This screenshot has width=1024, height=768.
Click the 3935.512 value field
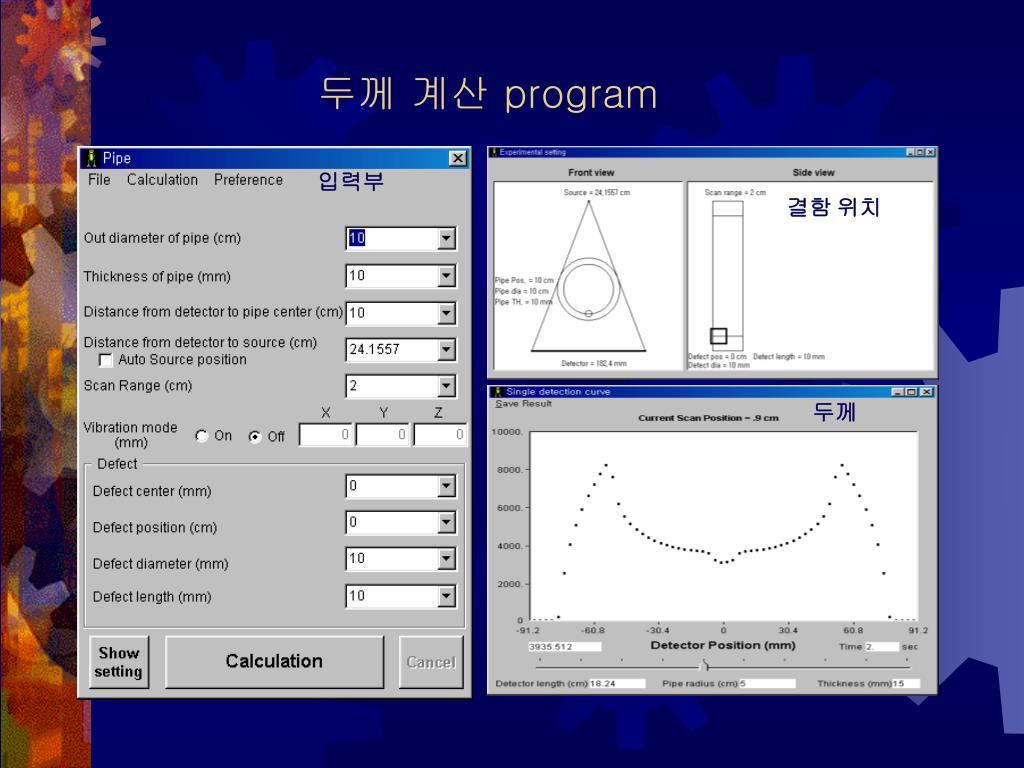564,647
